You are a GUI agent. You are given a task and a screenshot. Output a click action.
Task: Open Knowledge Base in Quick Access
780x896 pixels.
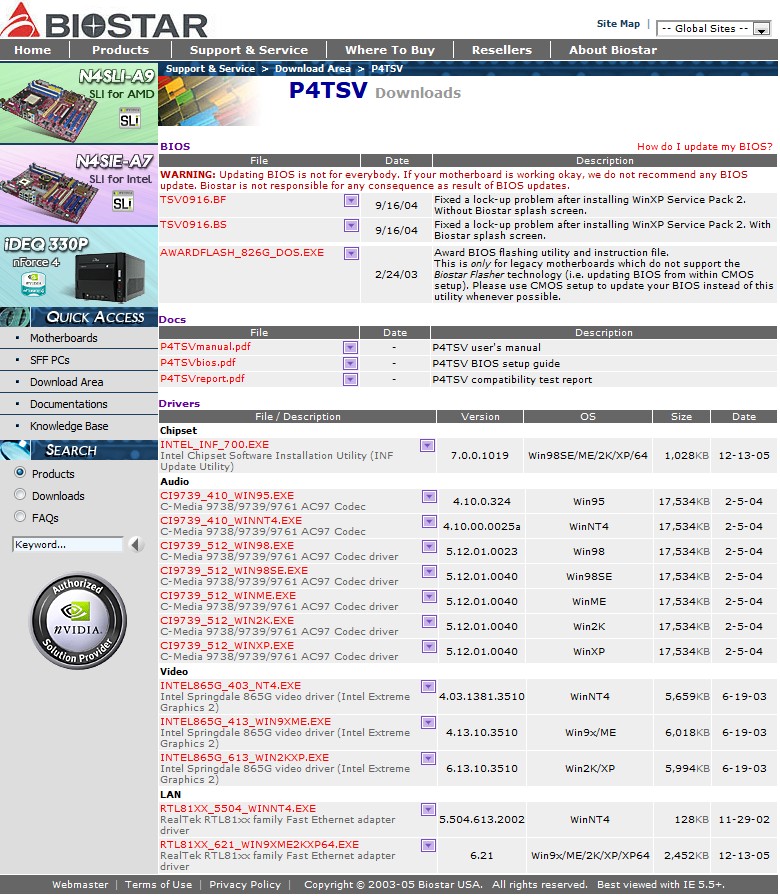(x=69, y=426)
